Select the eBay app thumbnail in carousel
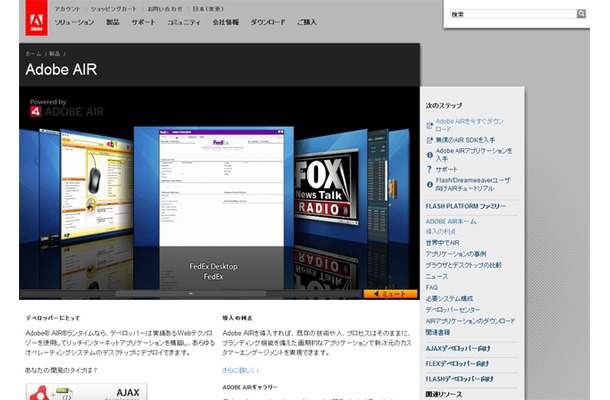The height and width of the screenshot is (400, 610). pyautogui.click(x=96, y=185)
